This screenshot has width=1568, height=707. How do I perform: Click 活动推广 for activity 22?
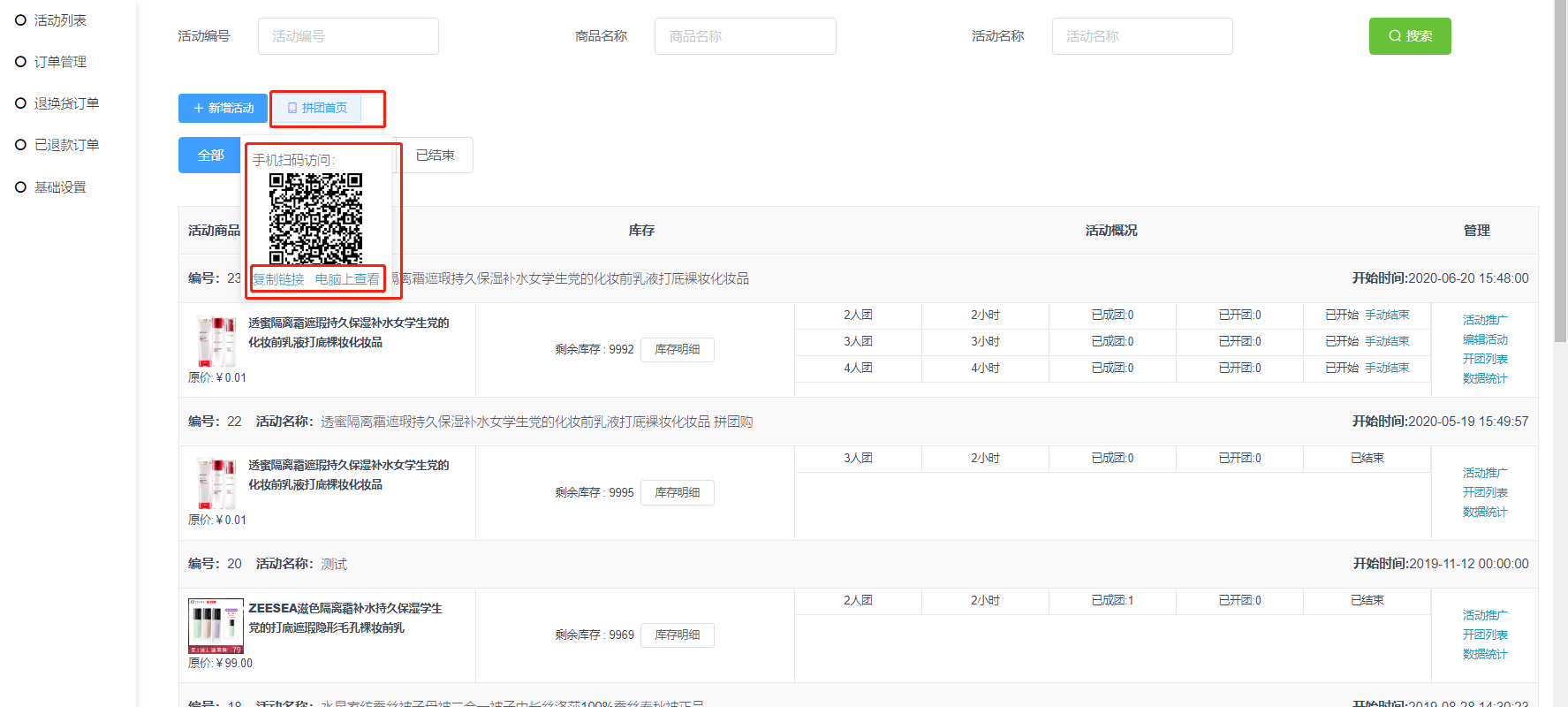click(x=1485, y=473)
